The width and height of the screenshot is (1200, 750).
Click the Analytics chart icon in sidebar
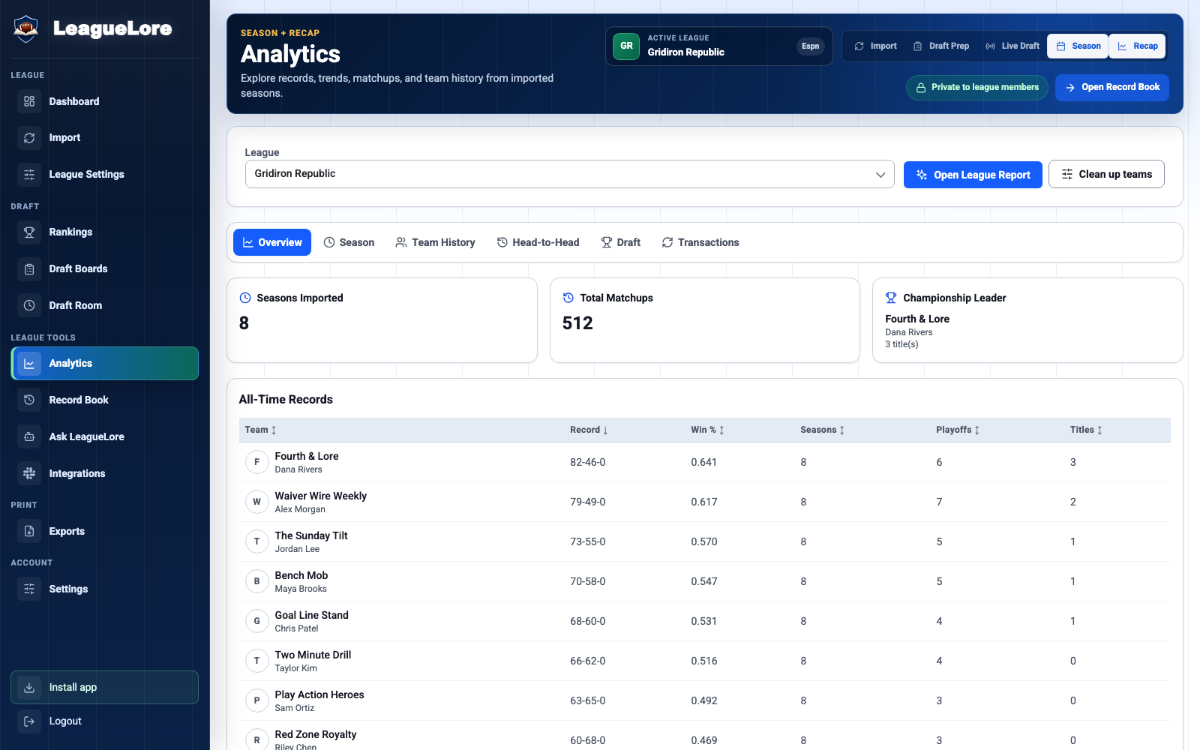(x=29, y=363)
